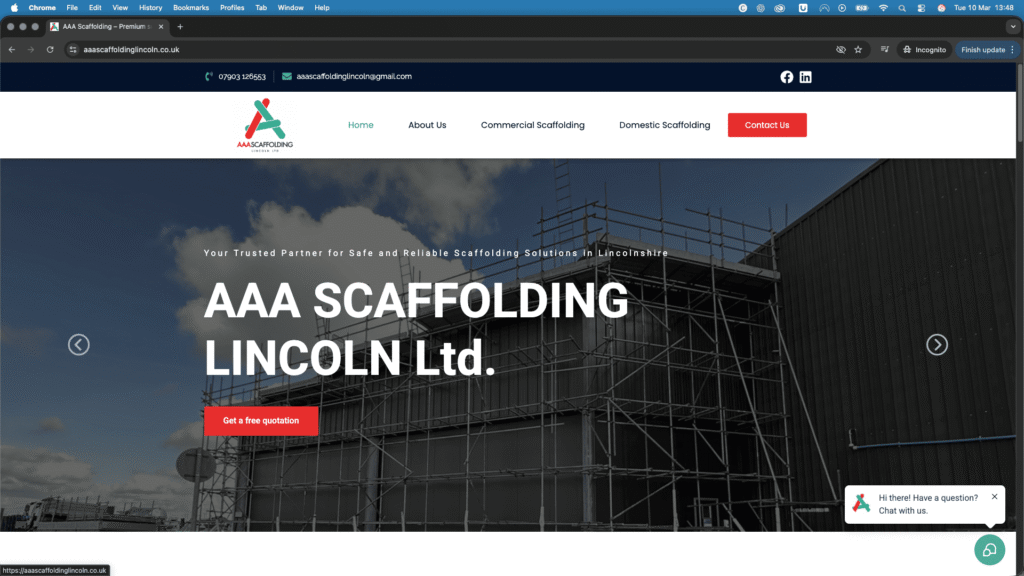
Task: Select the Commercial Scaffolding nav item
Action: [x=532, y=125]
